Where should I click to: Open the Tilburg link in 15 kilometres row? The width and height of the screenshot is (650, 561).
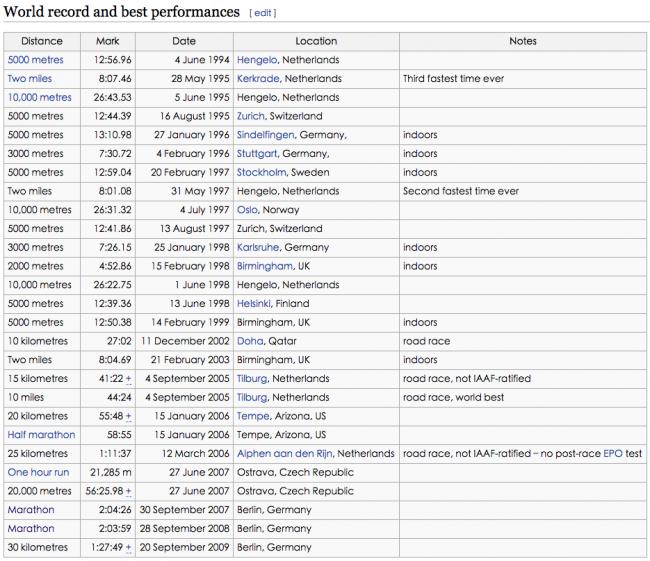(x=252, y=379)
